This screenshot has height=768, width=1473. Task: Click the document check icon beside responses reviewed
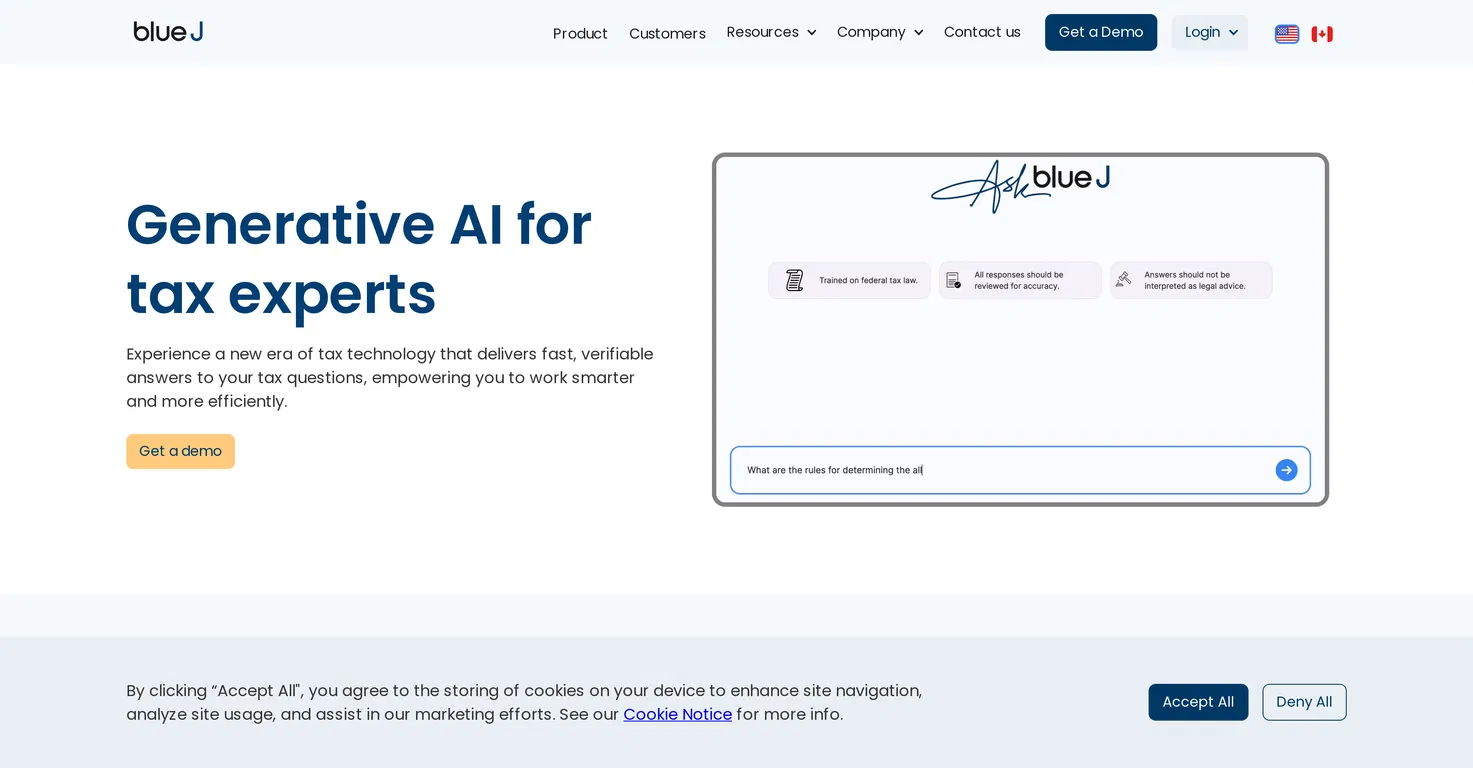coord(953,280)
